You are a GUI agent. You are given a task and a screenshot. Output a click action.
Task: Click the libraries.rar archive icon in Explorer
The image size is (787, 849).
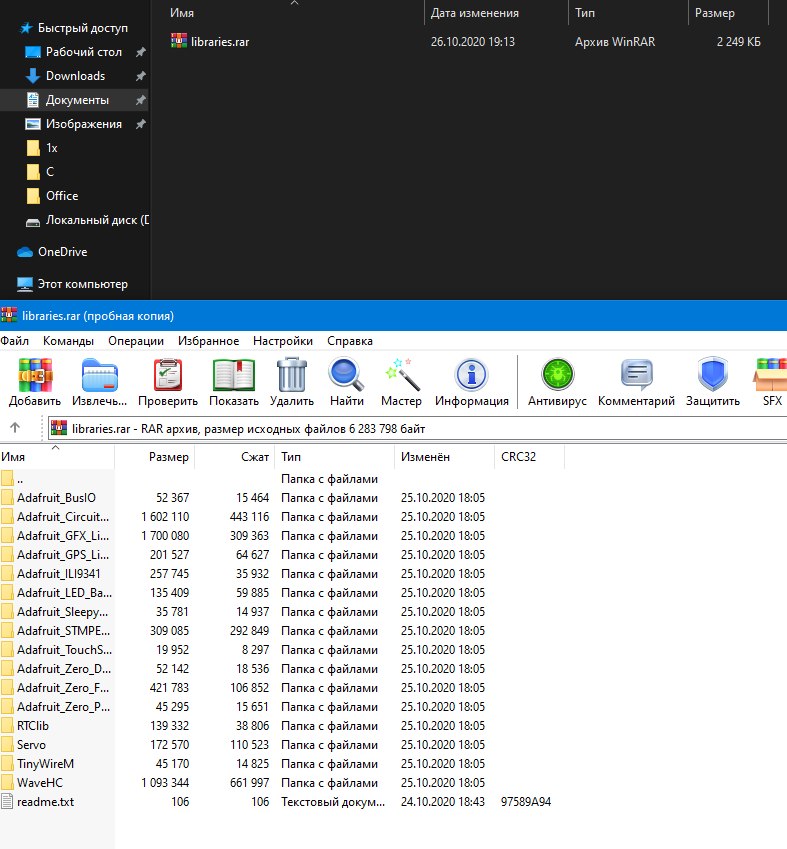coord(179,41)
